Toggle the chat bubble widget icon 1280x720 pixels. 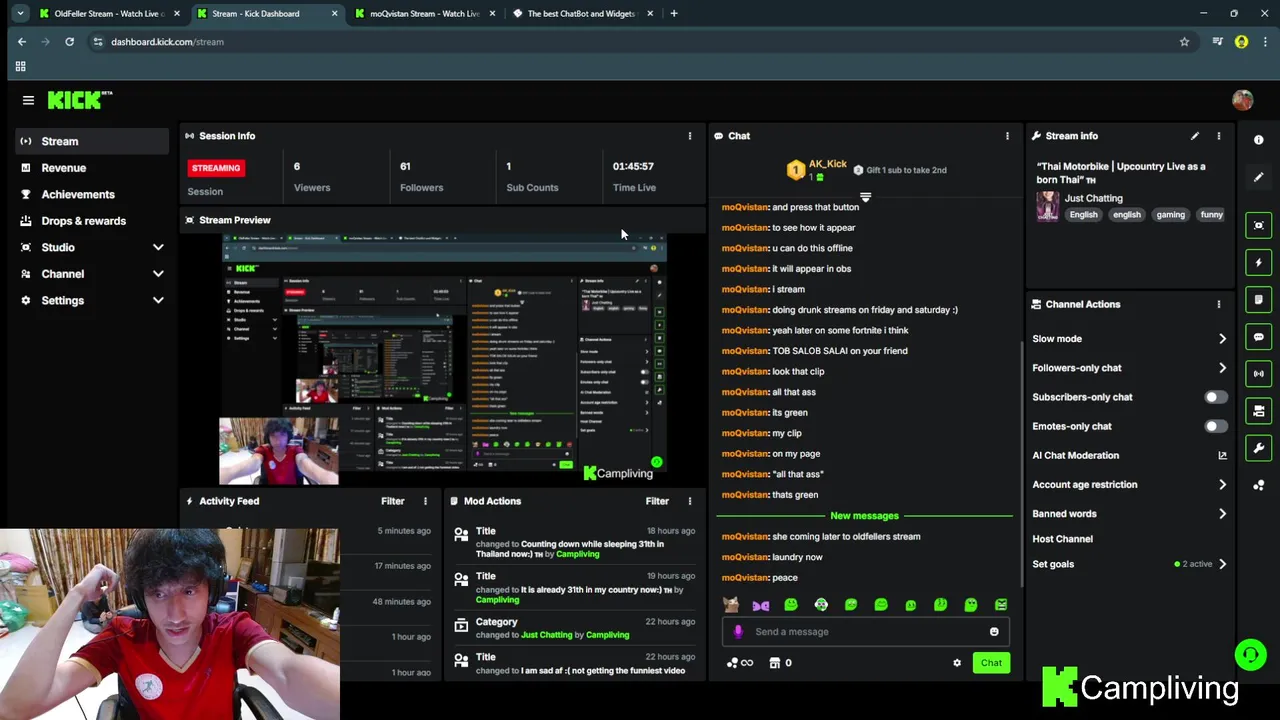point(1259,337)
